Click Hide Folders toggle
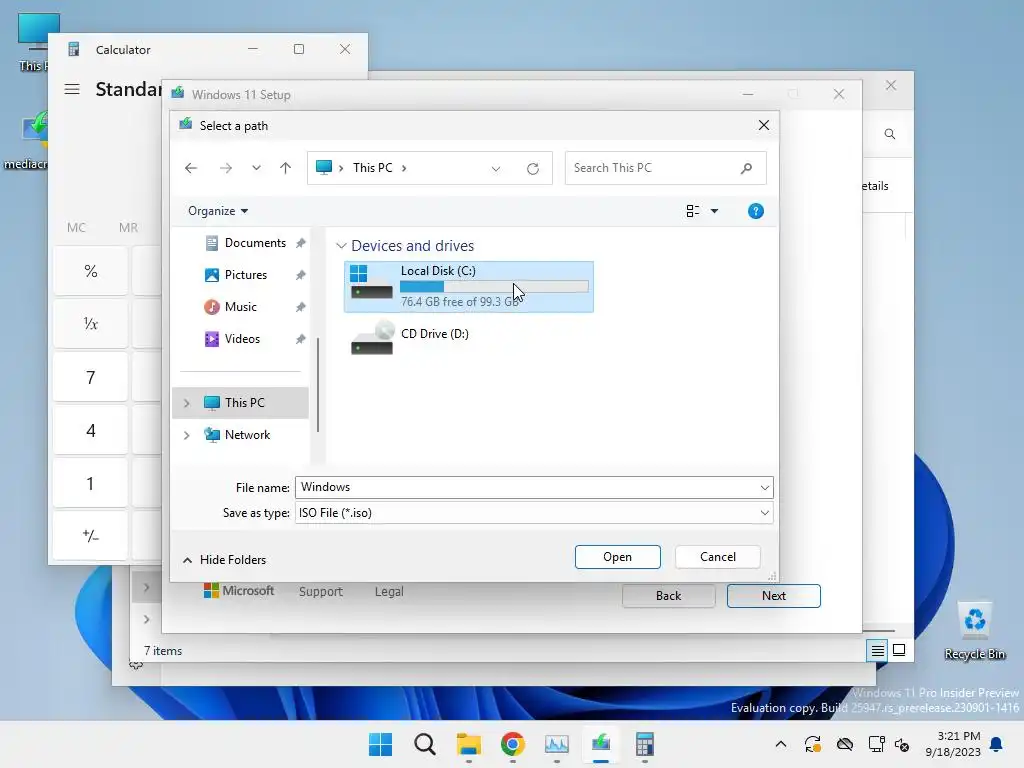Viewport: 1024px width, 768px height. click(x=224, y=560)
